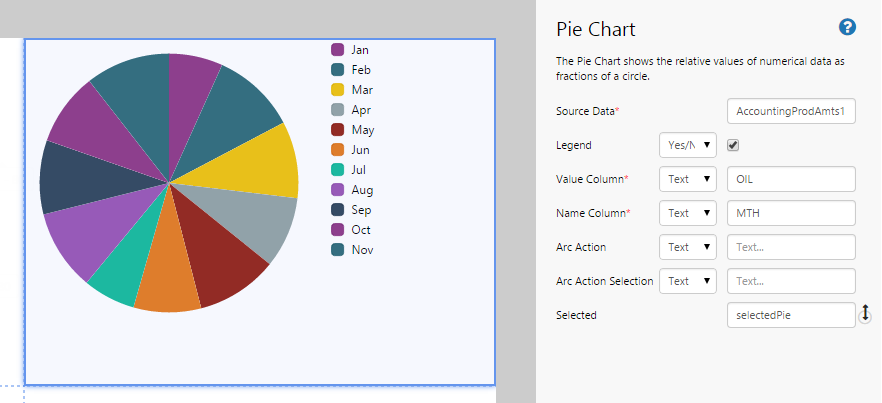Image resolution: width=882 pixels, height=403 pixels.
Task: Open the Name Column type dropdown
Action: point(688,213)
